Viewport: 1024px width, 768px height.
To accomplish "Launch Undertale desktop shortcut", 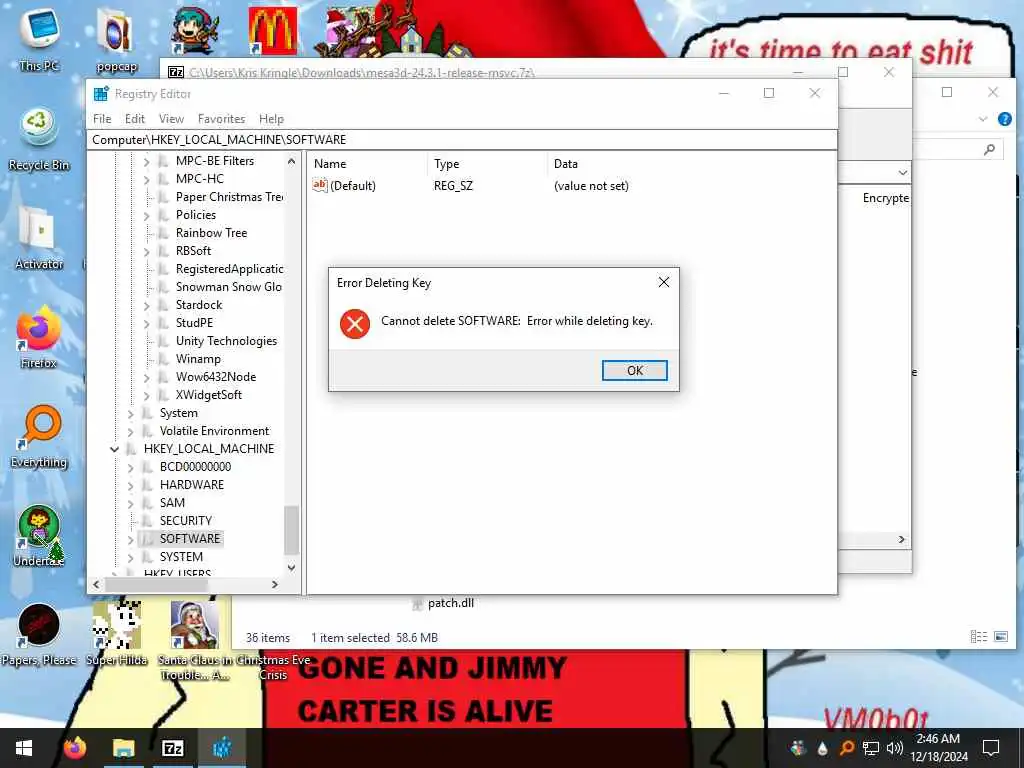I will tap(39, 536).
